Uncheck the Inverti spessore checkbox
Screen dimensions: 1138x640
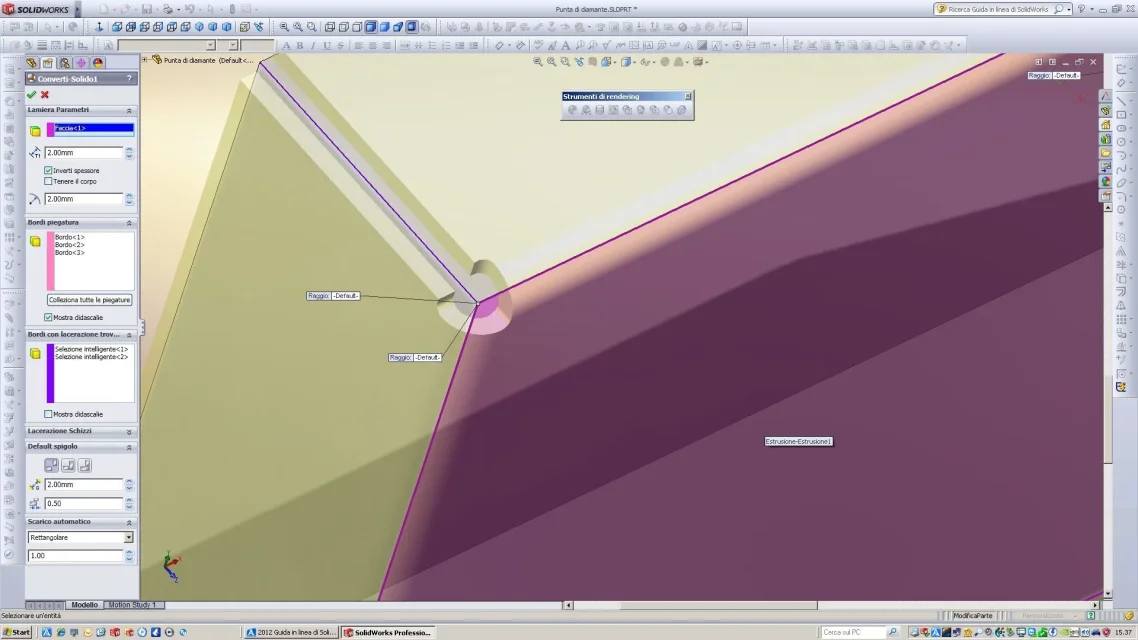pos(48,171)
